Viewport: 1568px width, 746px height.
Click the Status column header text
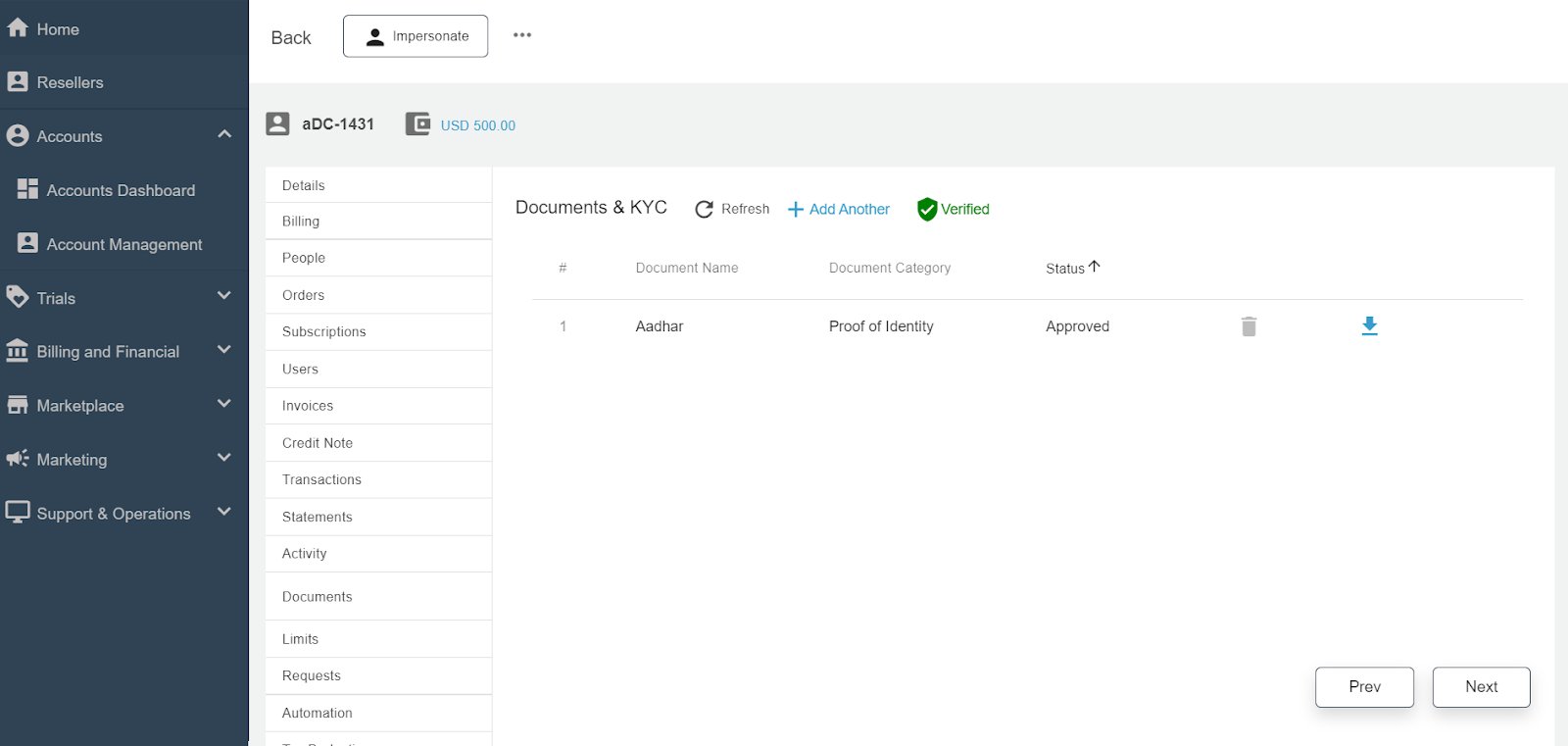pyautogui.click(x=1065, y=269)
